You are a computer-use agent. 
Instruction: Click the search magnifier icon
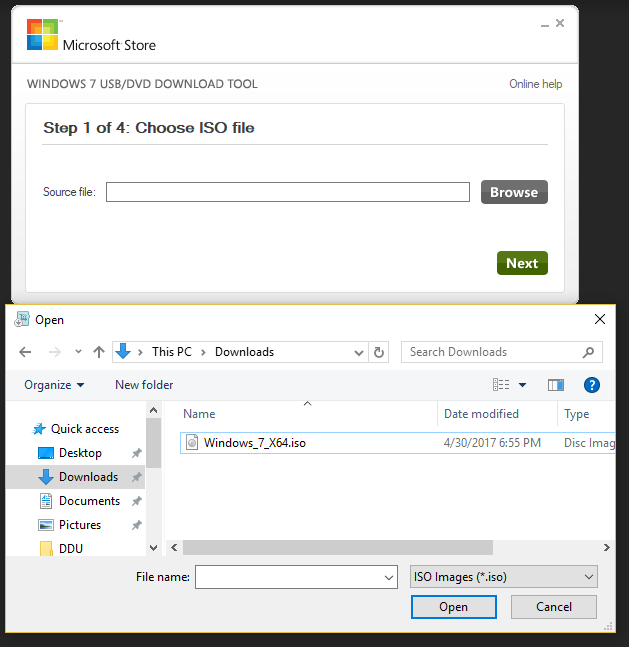pyautogui.click(x=589, y=352)
